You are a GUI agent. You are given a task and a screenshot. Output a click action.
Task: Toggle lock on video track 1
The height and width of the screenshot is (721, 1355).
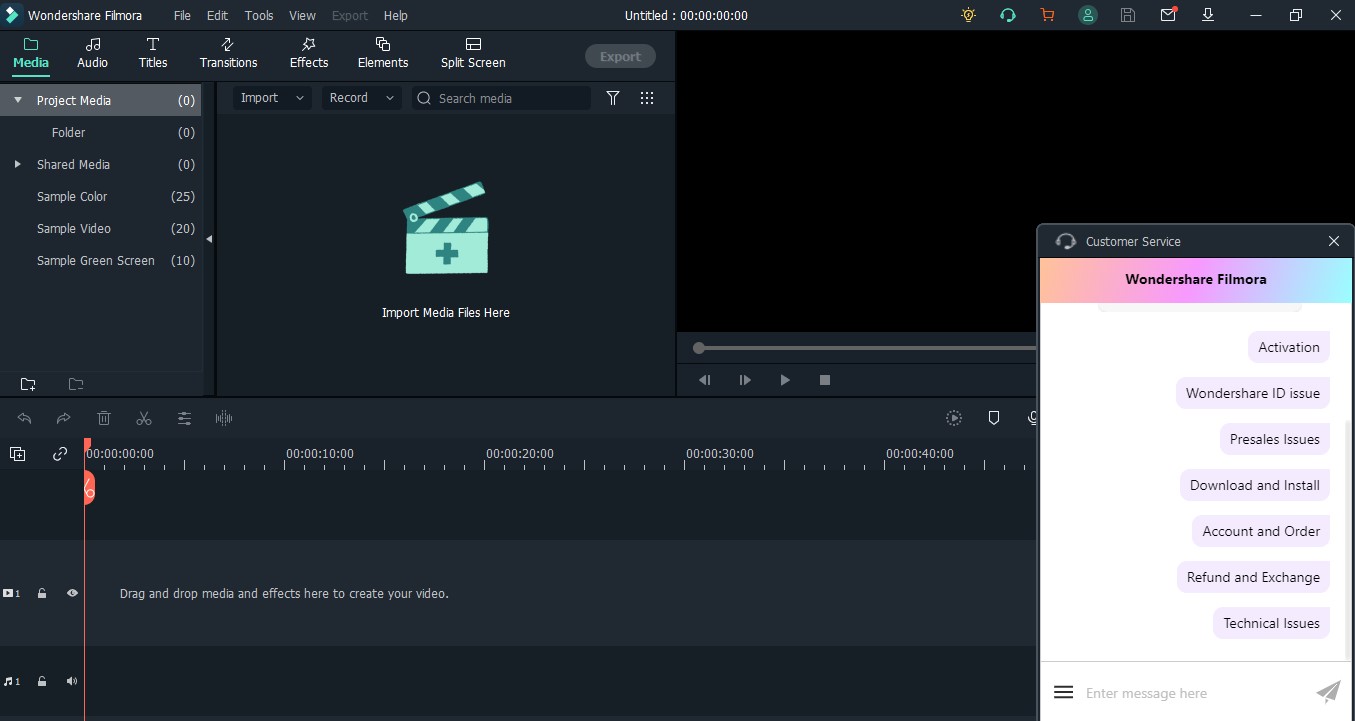42,593
